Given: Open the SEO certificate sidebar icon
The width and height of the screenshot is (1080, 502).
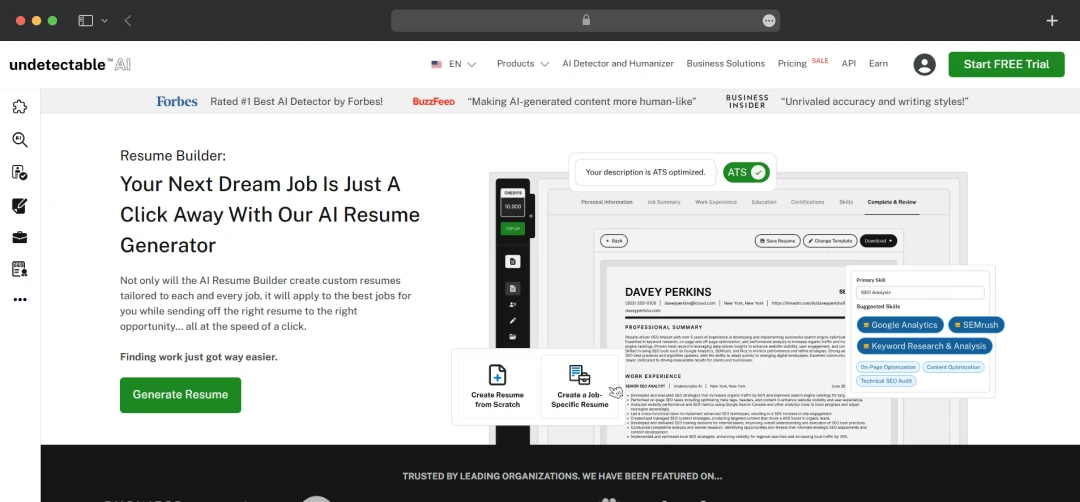Looking at the screenshot, I should click(x=20, y=269).
